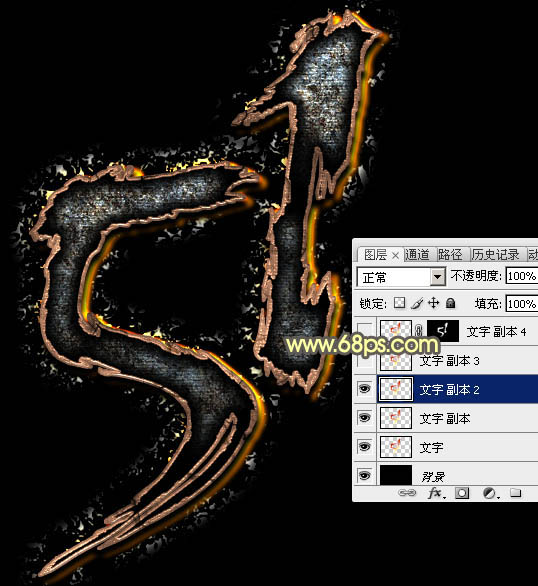This screenshot has height=586, width=538.
Task: Hide the 文字 layer
Action: (x=365, y=447)
